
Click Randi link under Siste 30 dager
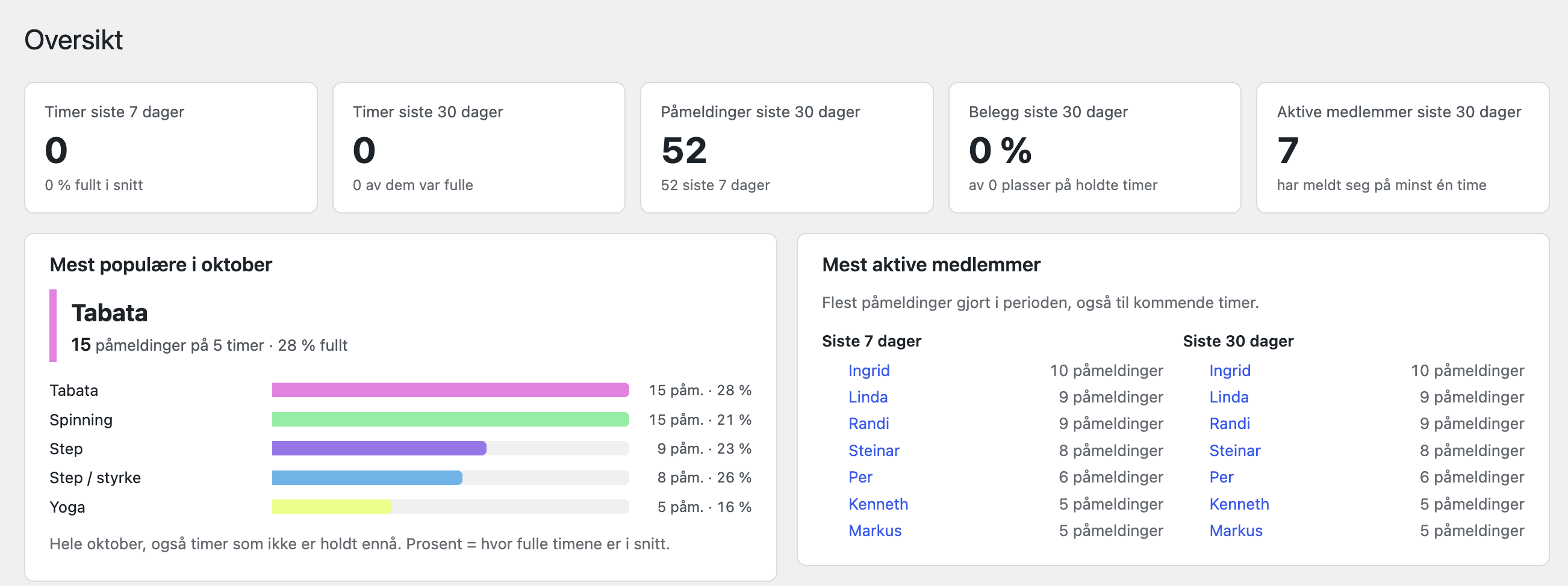coord(1230,424)
